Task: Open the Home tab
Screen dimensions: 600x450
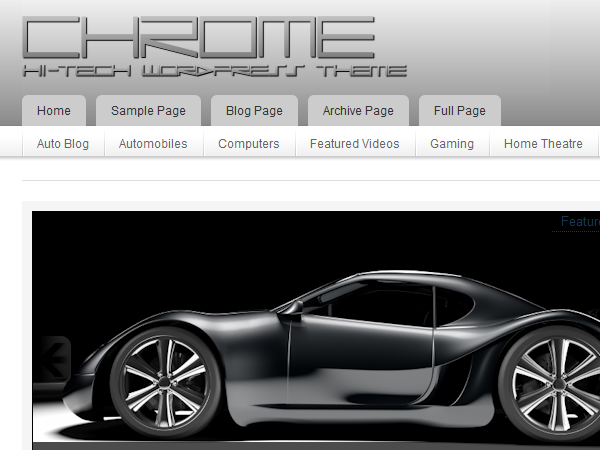Action: pyautogui.click(x=54, y=111)
